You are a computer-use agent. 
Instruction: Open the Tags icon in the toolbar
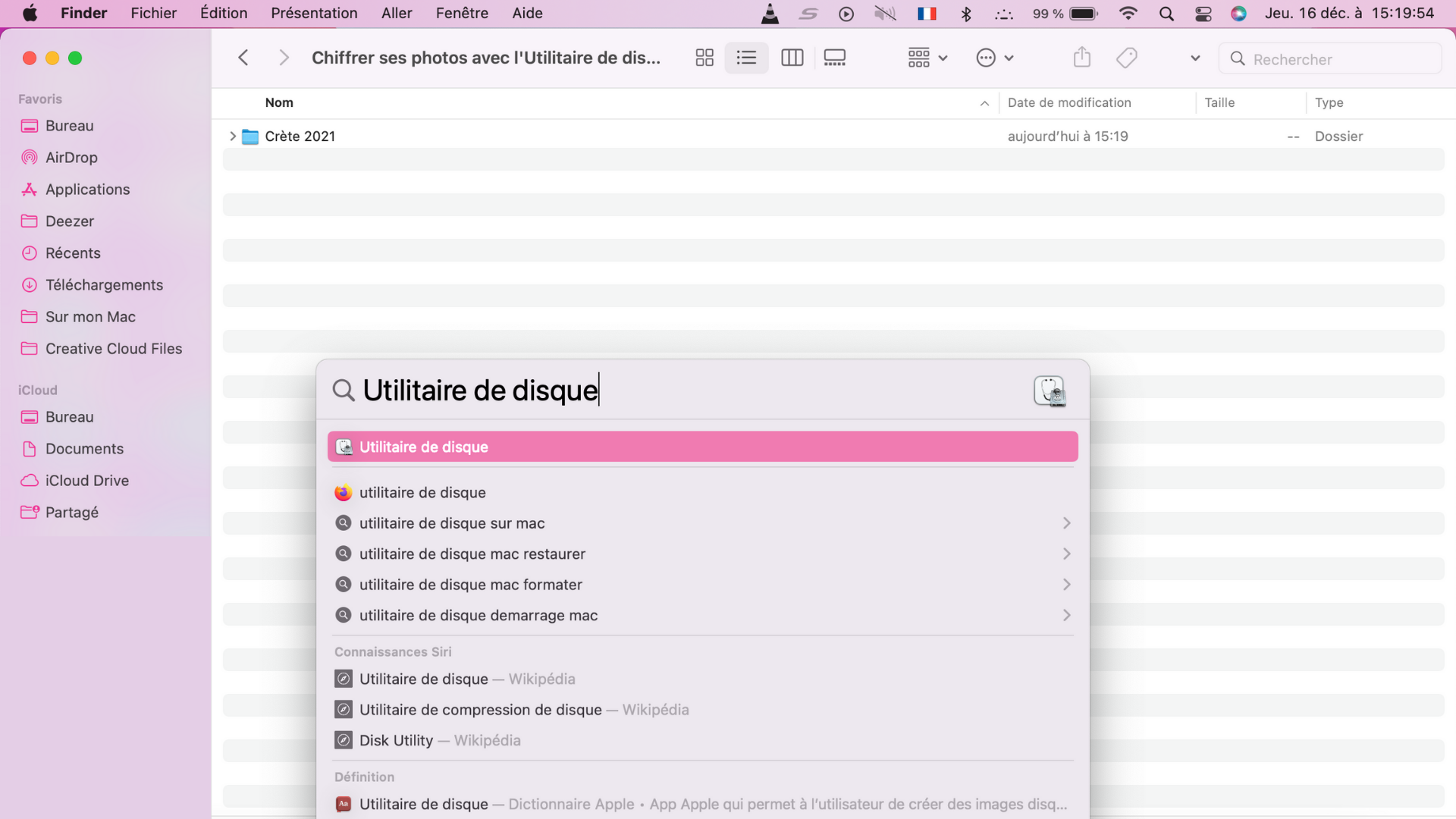coord(1127,58)
